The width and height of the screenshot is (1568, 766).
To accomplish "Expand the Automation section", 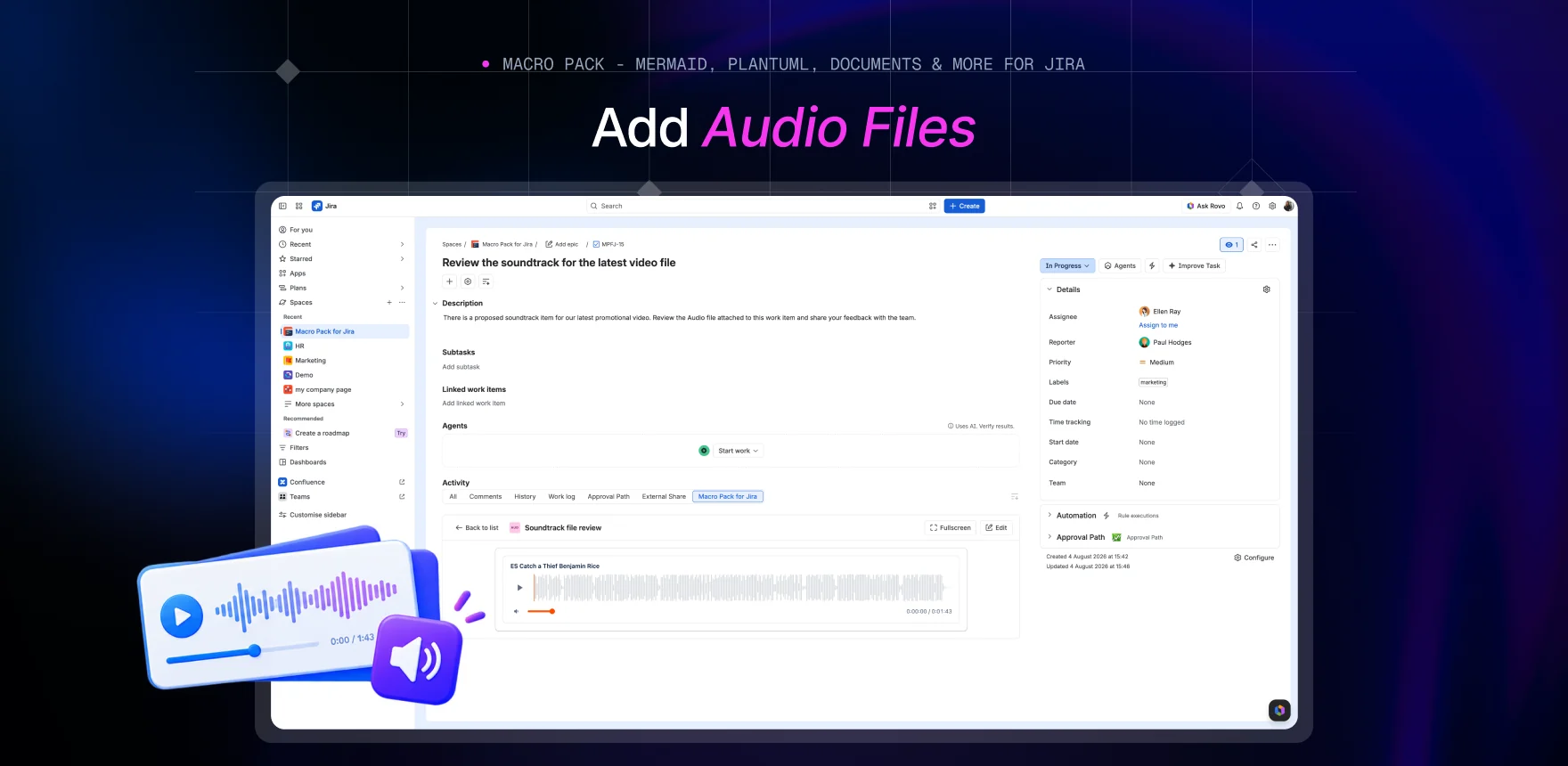I will pos(1049,515).
